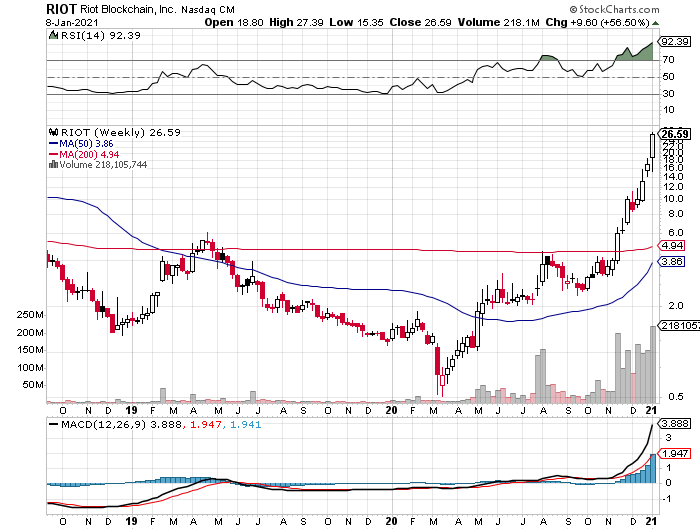Click the Close 26.59 value in header
This screenshot has width=700, height=530.
click(x=421, y=22)
